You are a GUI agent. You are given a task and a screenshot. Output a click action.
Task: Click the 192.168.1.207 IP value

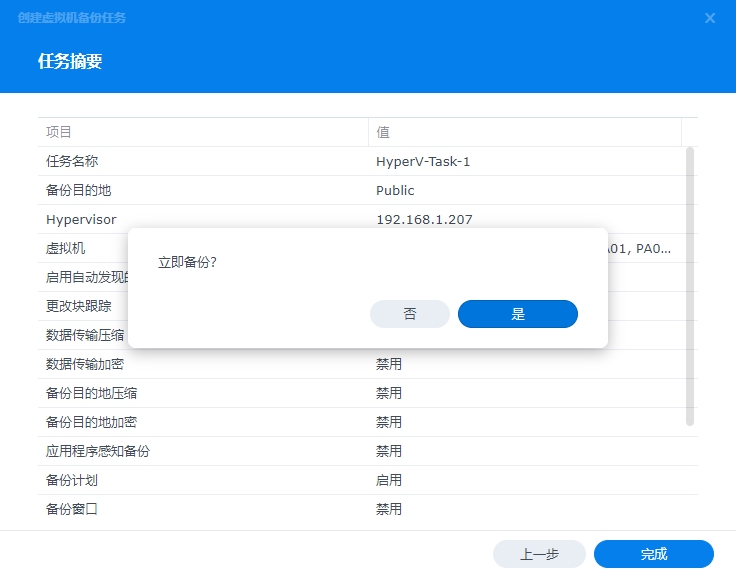(424, 219)
